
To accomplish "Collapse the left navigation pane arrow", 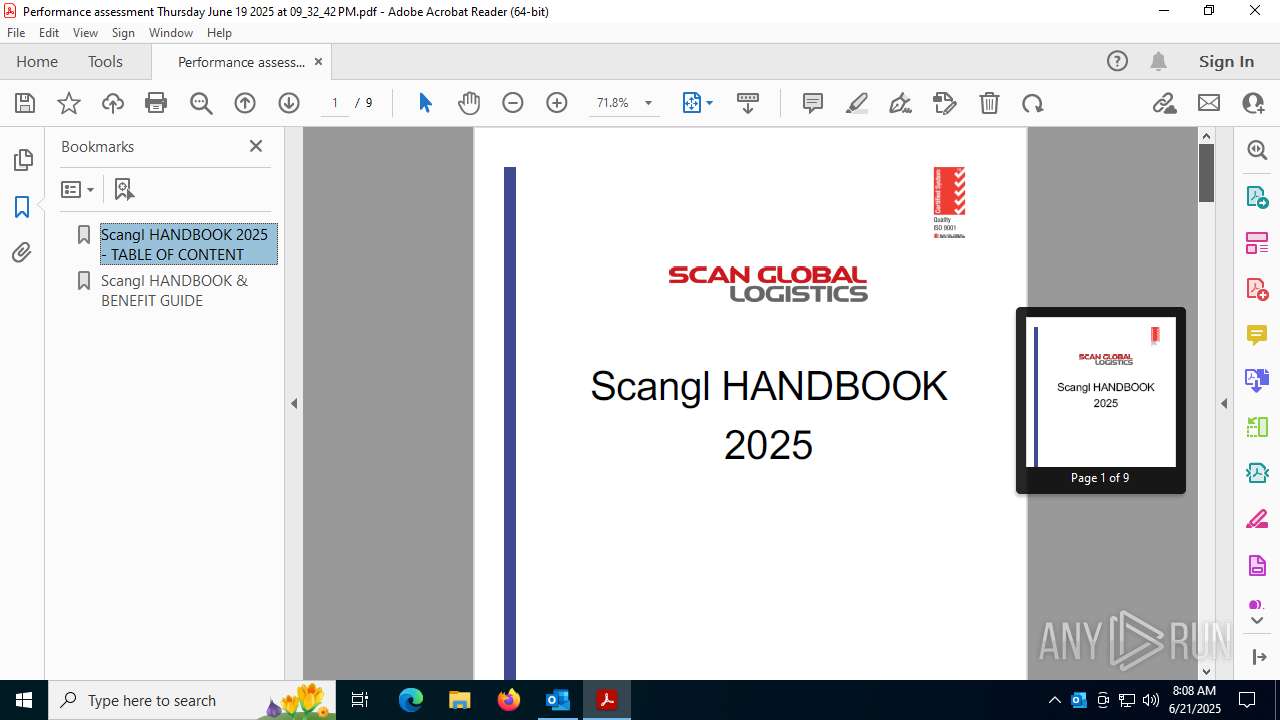I will (x=294, y=404).
